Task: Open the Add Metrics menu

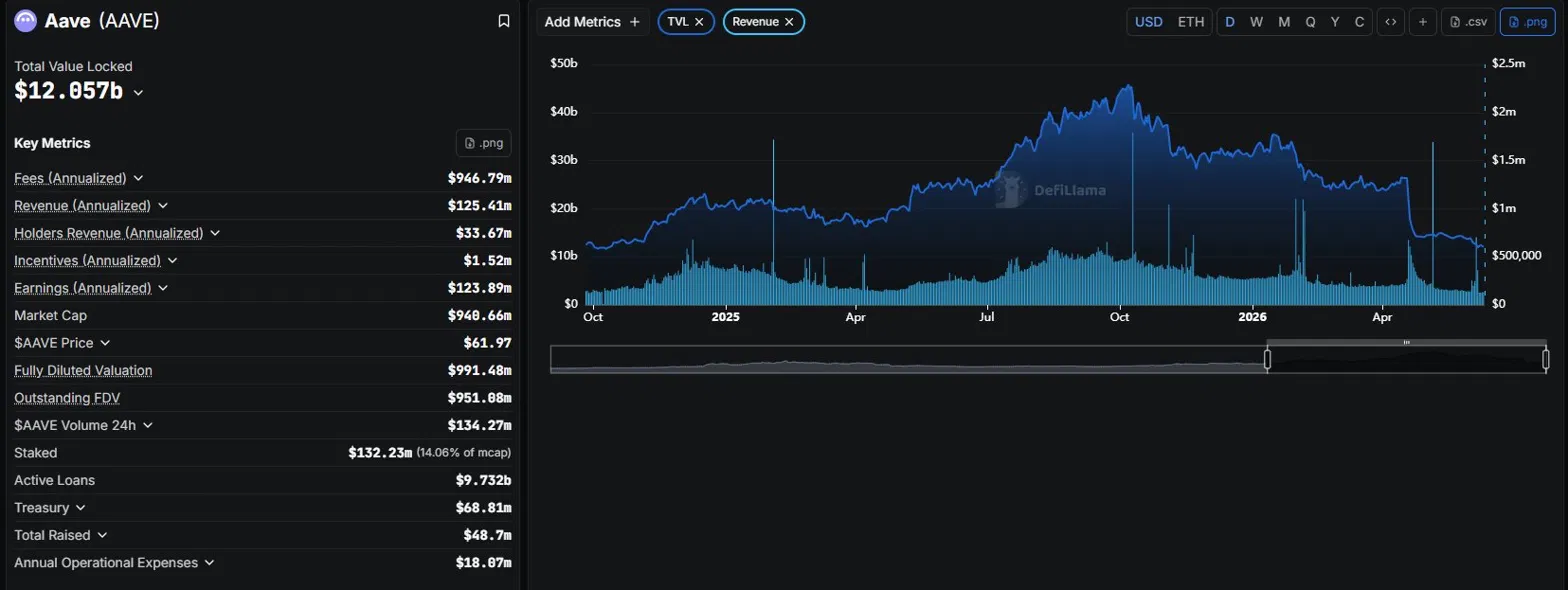Action: pyautogui.click(x=592, y=21)
